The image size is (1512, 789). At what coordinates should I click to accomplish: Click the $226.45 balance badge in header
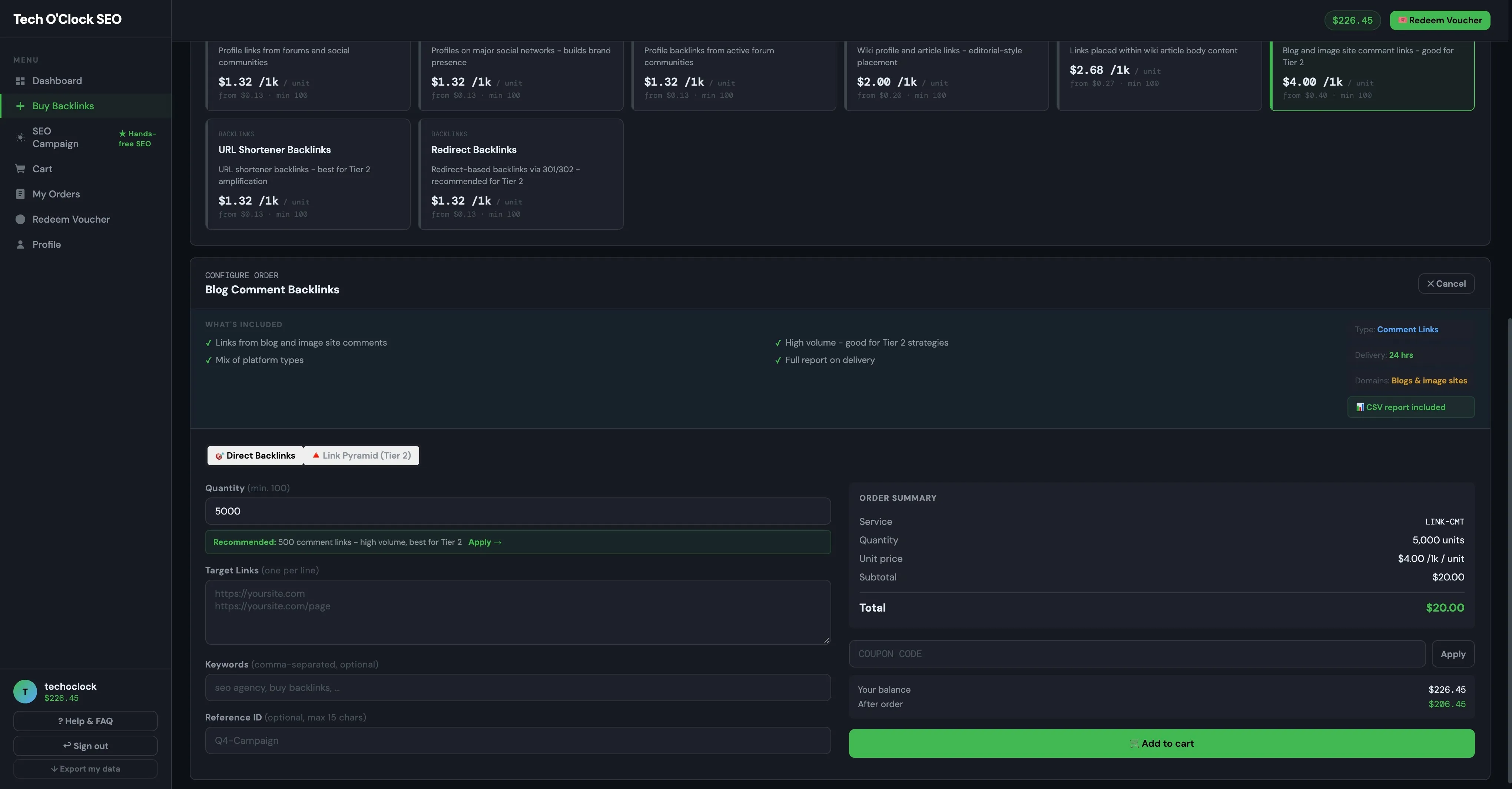pos(1352,20)
